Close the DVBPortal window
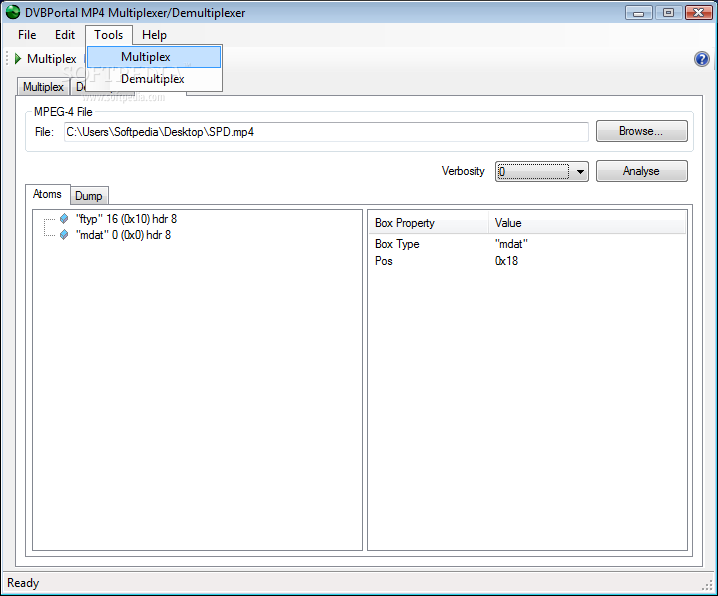This screenshot has height=596, width=718. [x=699, y=13]
